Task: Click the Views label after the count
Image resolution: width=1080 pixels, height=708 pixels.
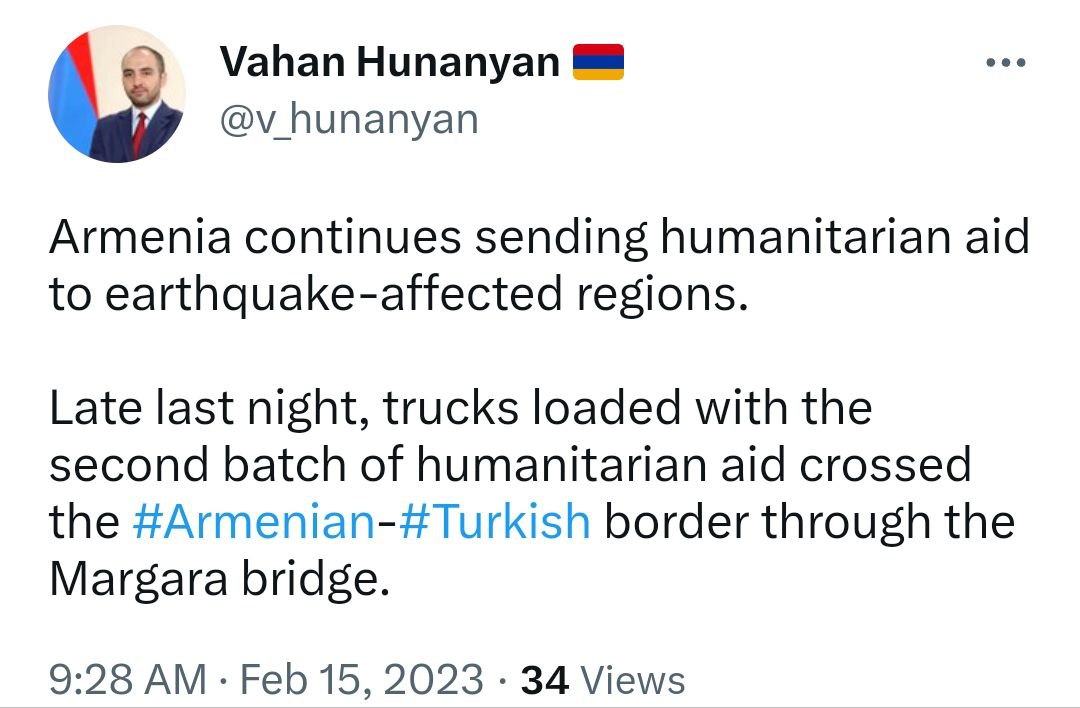Action: pos(634,680)
